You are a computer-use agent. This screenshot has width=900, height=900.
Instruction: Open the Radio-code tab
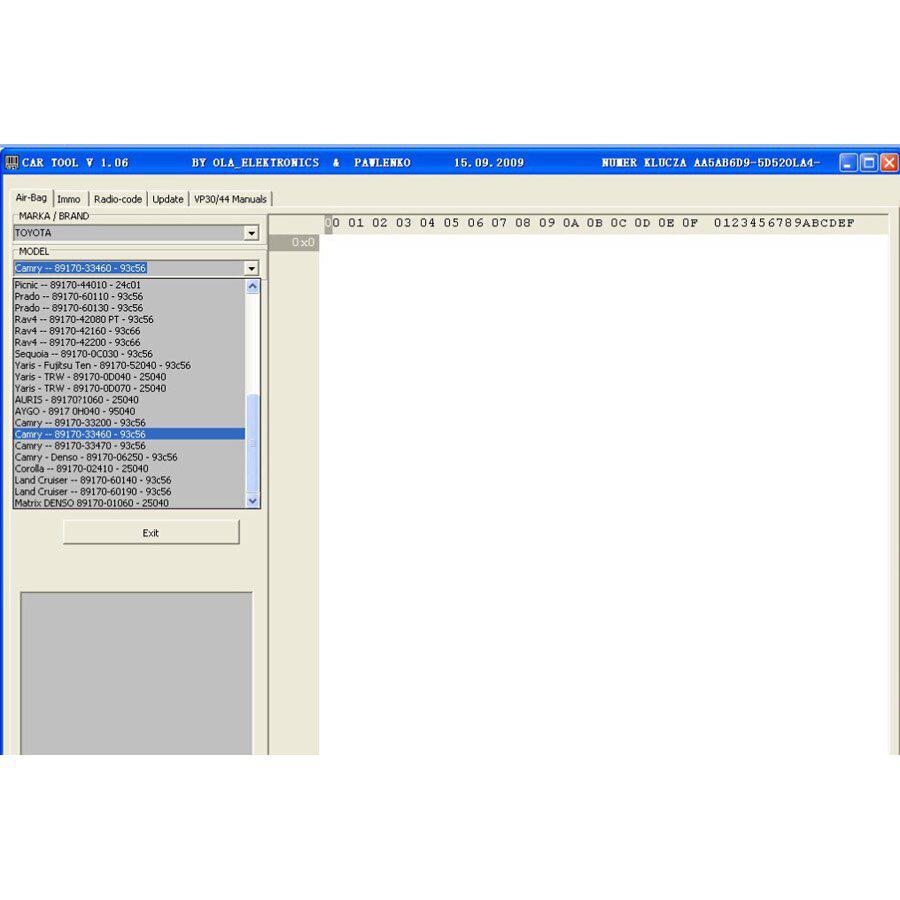click(118, 199)
